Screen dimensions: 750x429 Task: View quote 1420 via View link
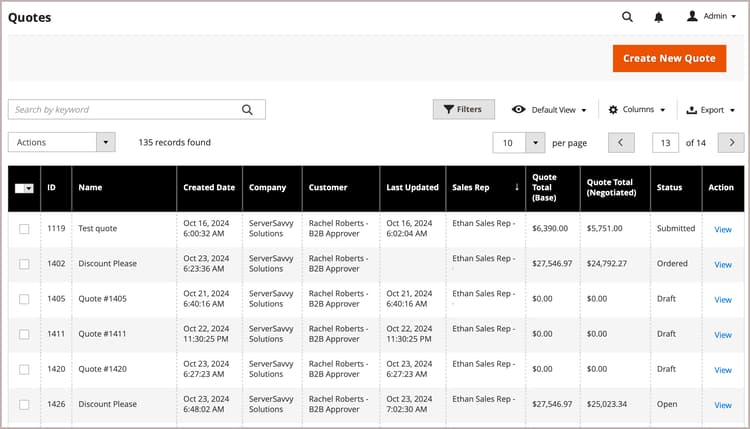[723, 370]
